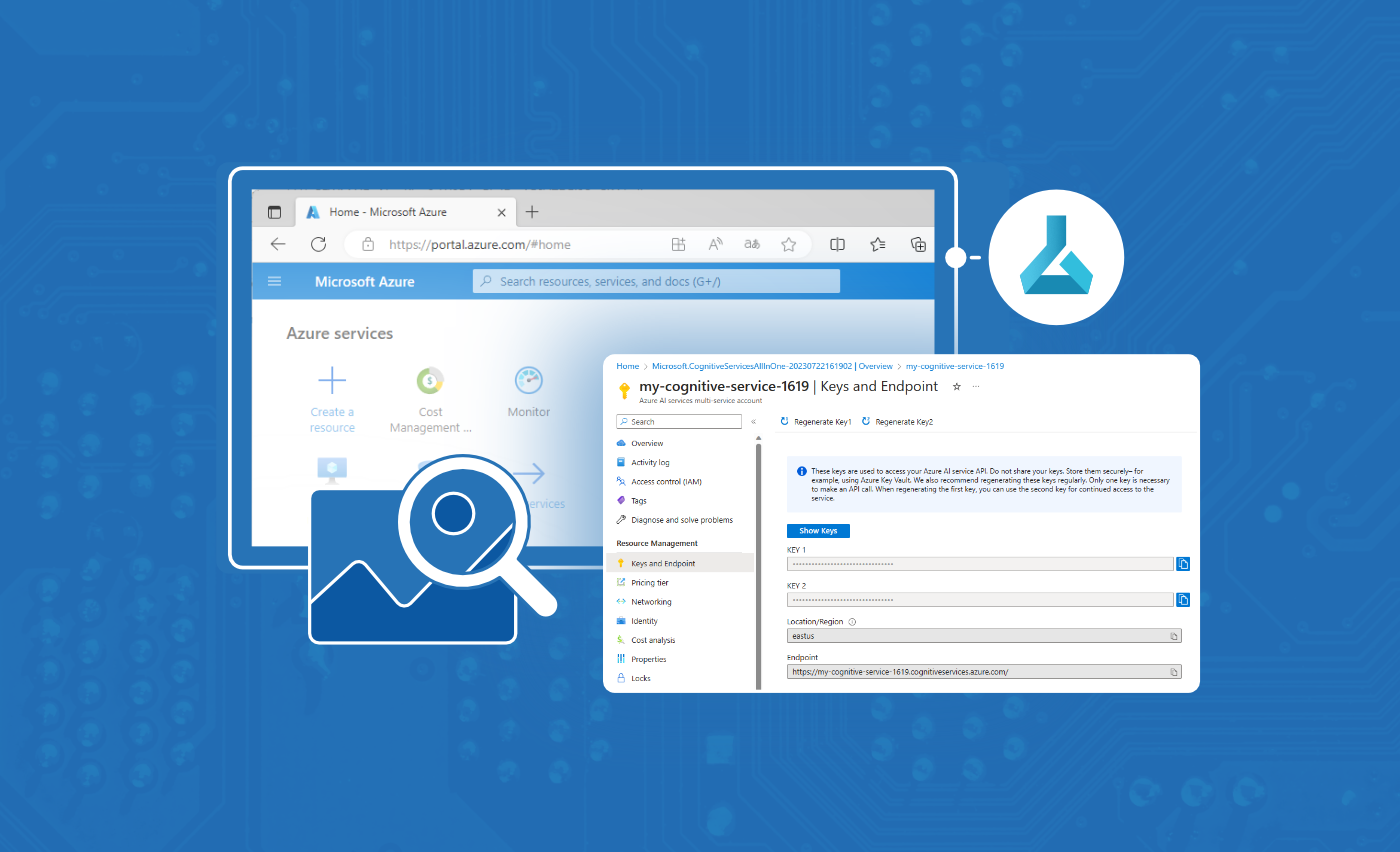The width and height of the screenshot is (1400, 852).
Task: Click the Location/Region info icon
Action: coord(852,622)
